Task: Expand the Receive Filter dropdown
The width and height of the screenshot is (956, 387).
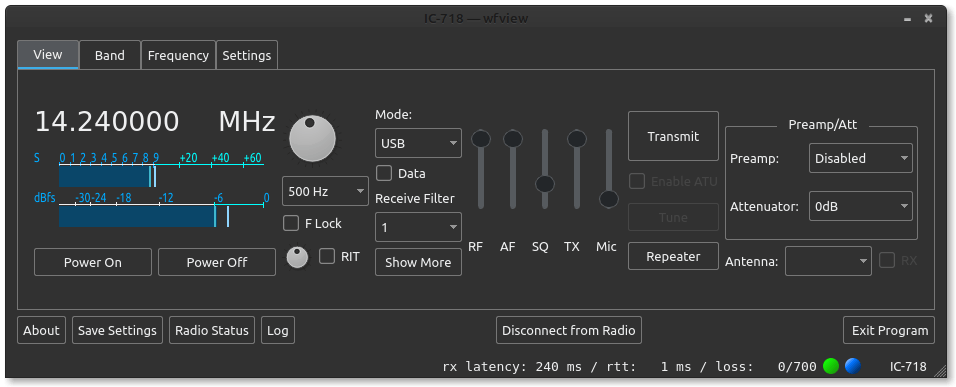Action: coord(418,227)
